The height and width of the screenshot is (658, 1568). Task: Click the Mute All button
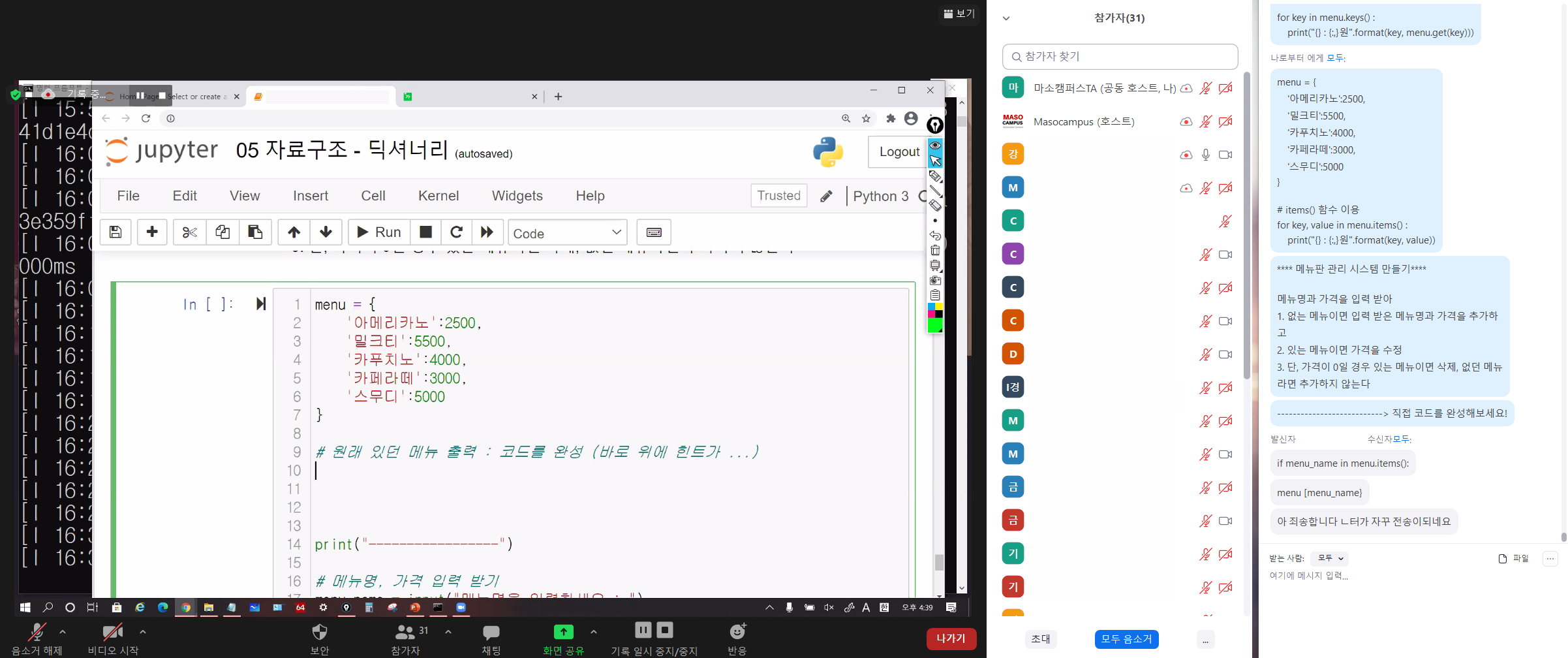[1126, 639]
